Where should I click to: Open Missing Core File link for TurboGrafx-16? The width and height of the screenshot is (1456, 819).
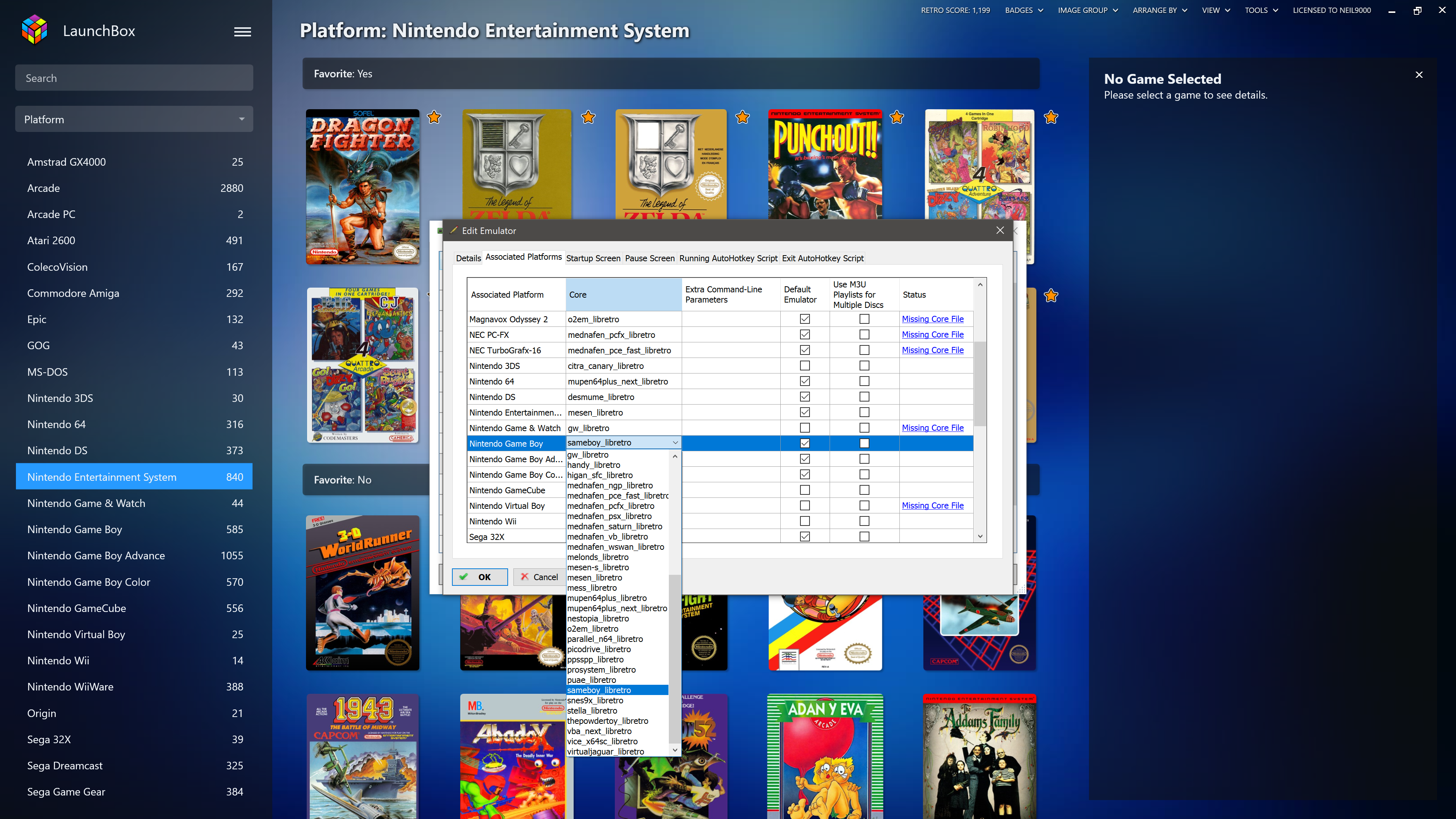[933, 350]
